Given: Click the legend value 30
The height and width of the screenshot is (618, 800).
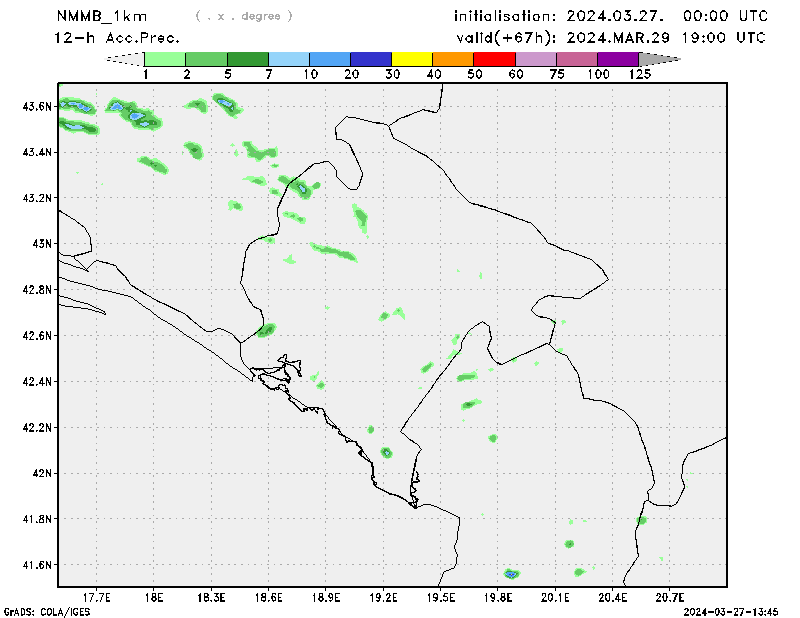Looking at the screenshot, I should click(392, 75).
